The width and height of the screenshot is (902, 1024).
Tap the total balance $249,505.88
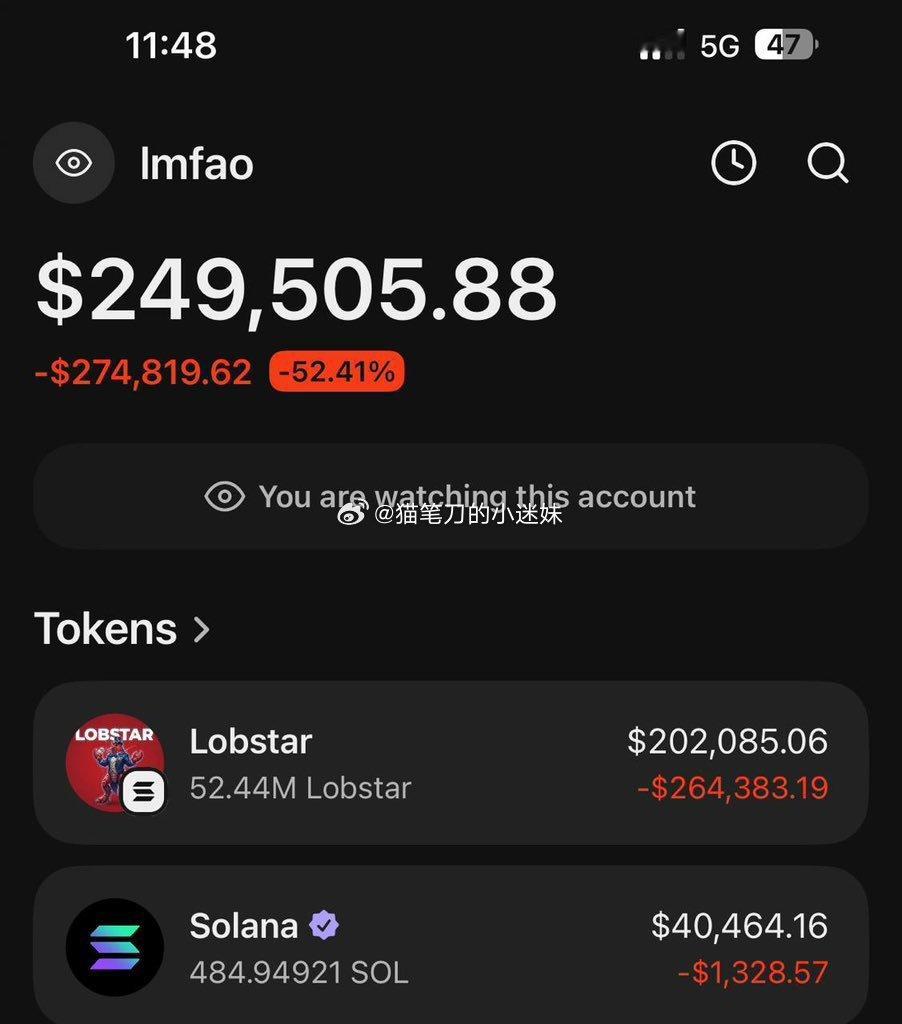tap(296, 290)
